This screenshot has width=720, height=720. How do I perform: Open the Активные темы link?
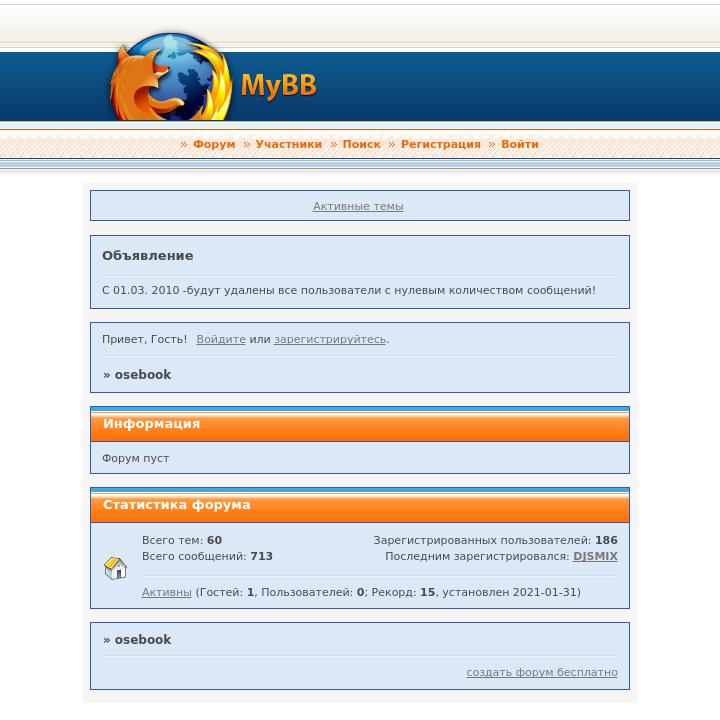tap(358, 206)
